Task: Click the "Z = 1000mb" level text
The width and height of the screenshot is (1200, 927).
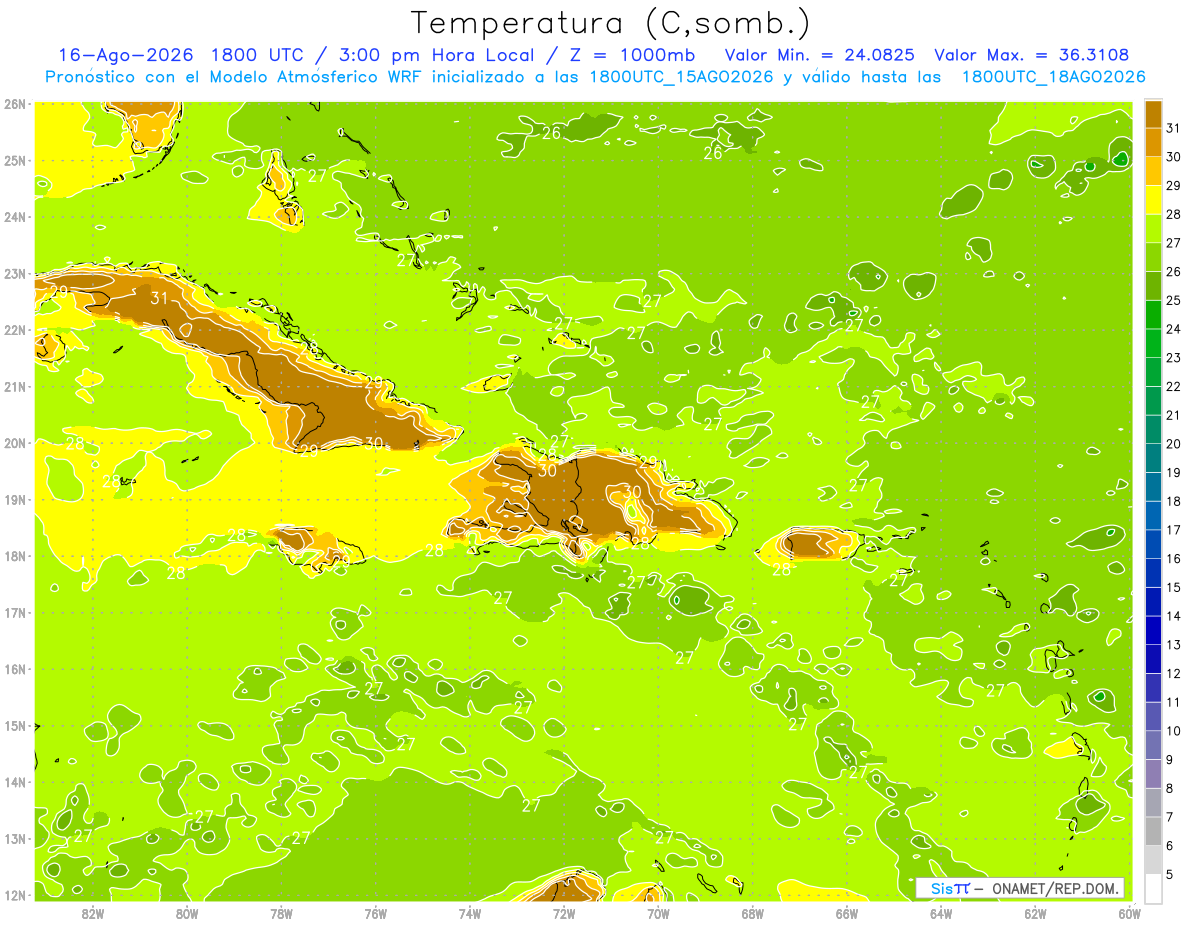Action: (632, 55)
